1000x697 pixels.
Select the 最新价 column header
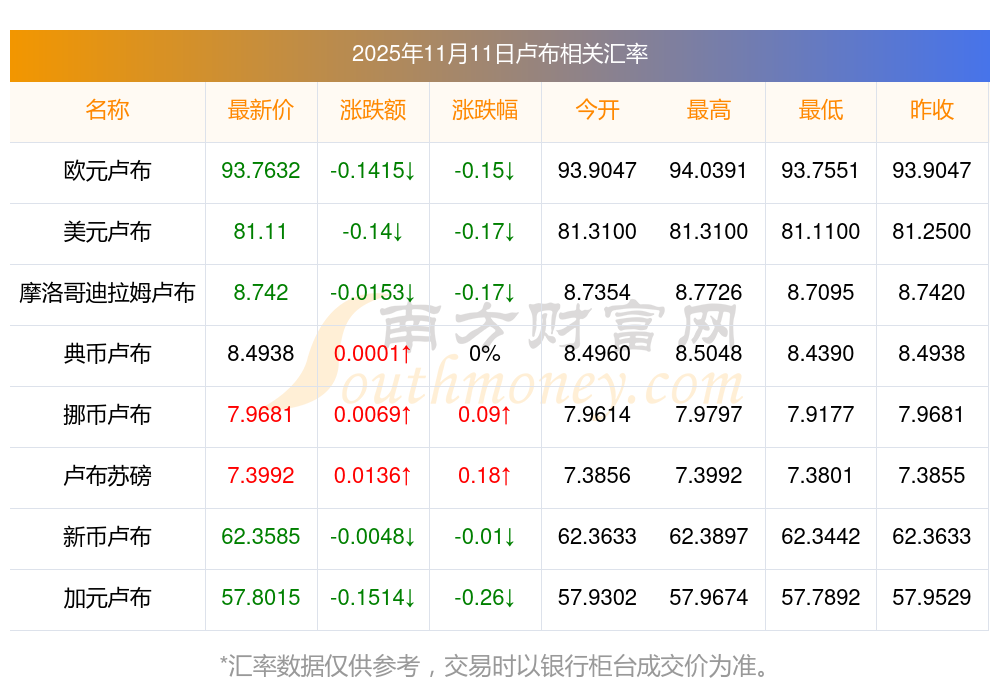click(261, 111)
